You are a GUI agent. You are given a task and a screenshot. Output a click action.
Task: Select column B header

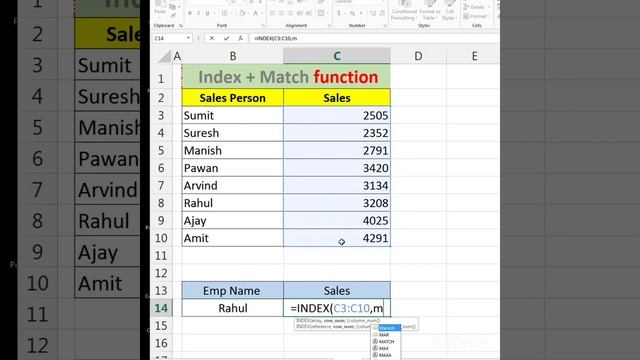pos(233,56)
